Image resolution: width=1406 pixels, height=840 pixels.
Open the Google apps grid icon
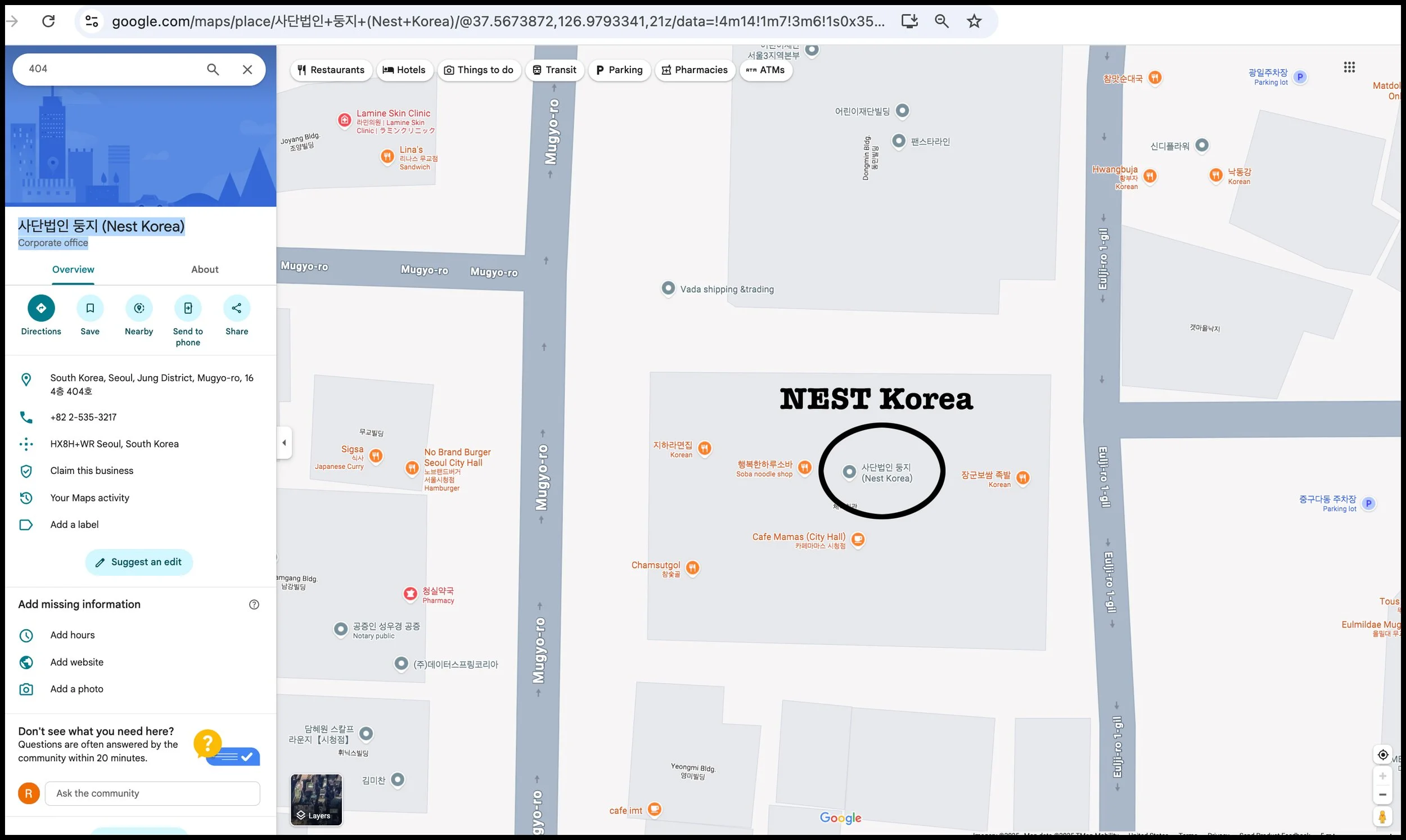[1349, 67]
